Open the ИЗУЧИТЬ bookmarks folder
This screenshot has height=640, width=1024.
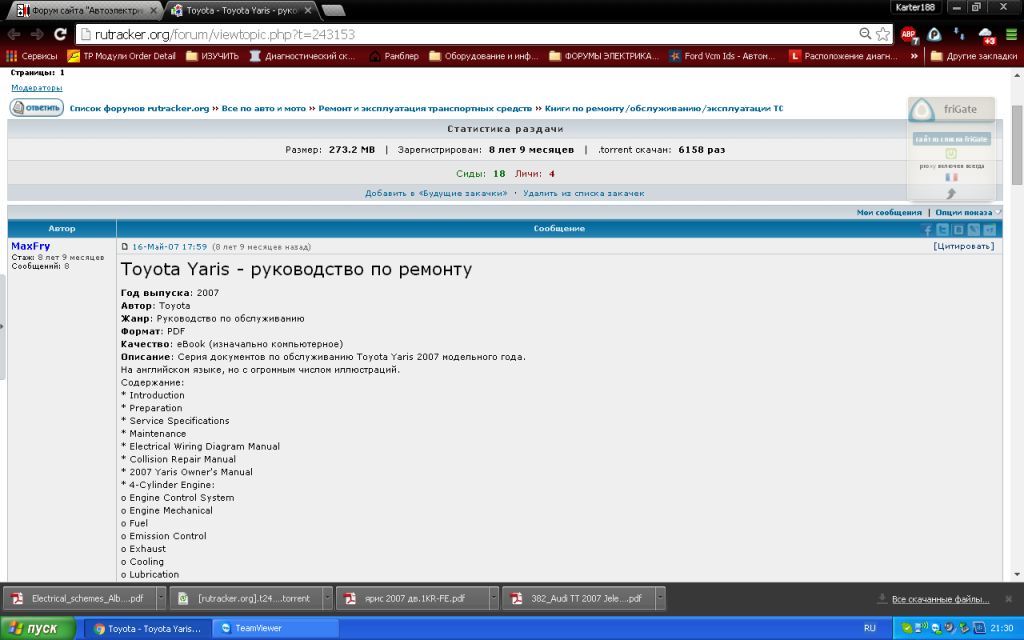212,56
